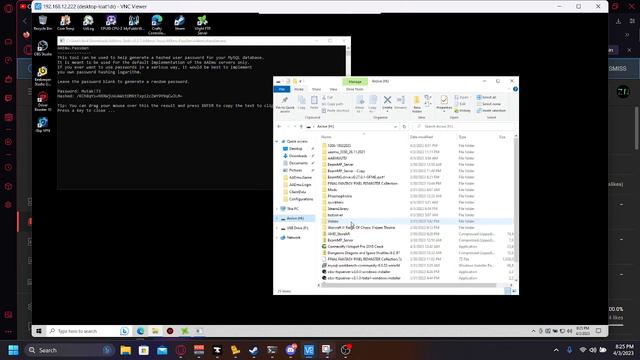
Task: Switch to the Home ribbon tab
Action: point(299,89)
